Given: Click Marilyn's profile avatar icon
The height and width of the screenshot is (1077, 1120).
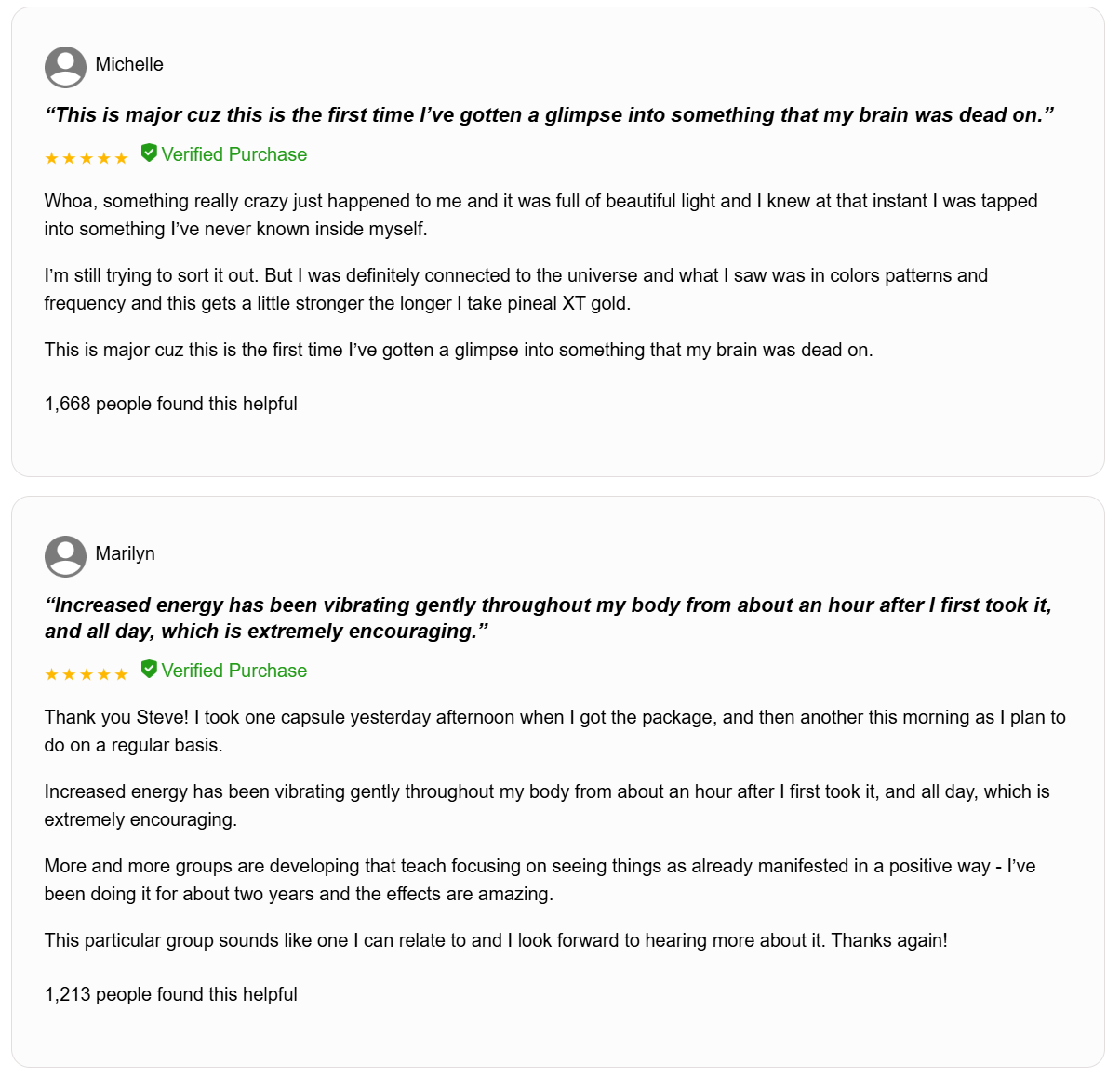Looking at the screenshot, I should (x=65, y=556).
